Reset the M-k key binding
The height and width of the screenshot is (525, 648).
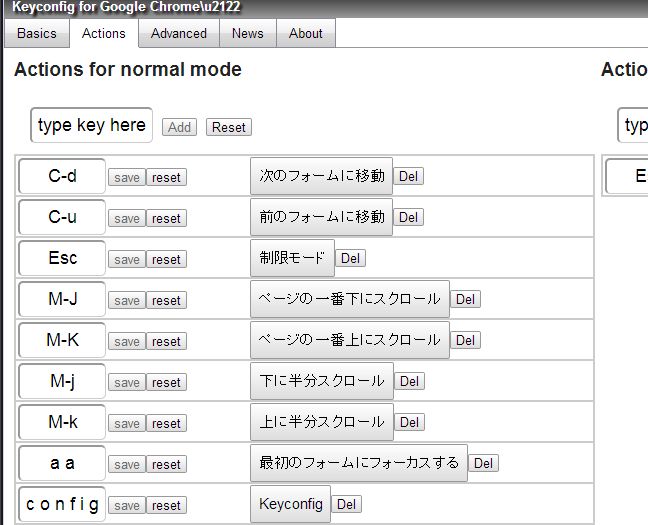(166, 423)
